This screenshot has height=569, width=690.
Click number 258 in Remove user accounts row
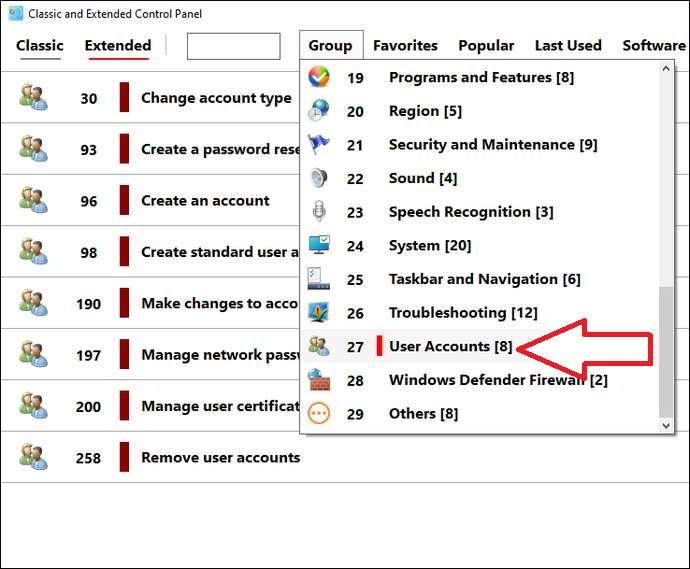[88, 458]
